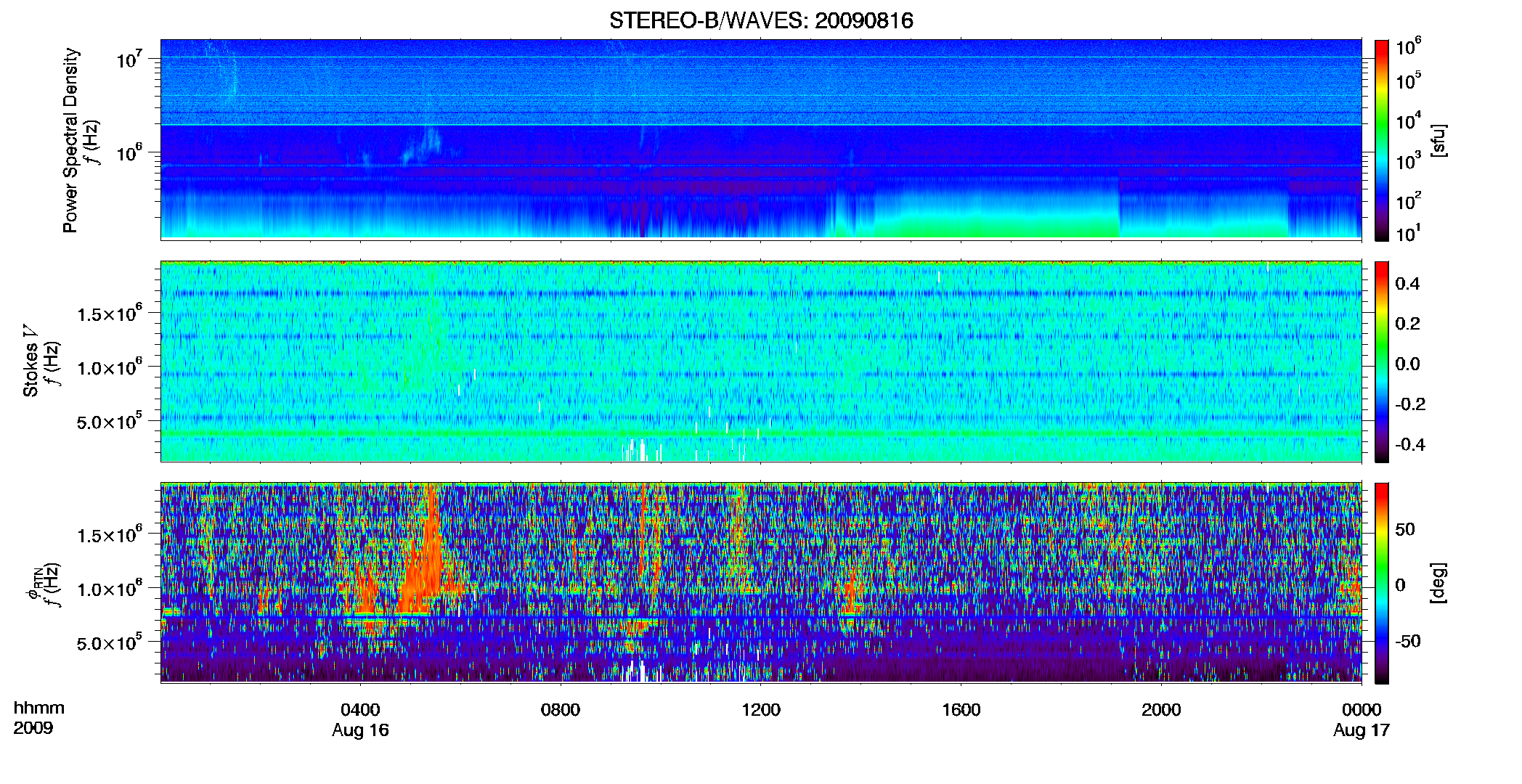1522x784 pixels.
Task: Click the top panel's power spectral density colorbar
Action: (1382, 140)
